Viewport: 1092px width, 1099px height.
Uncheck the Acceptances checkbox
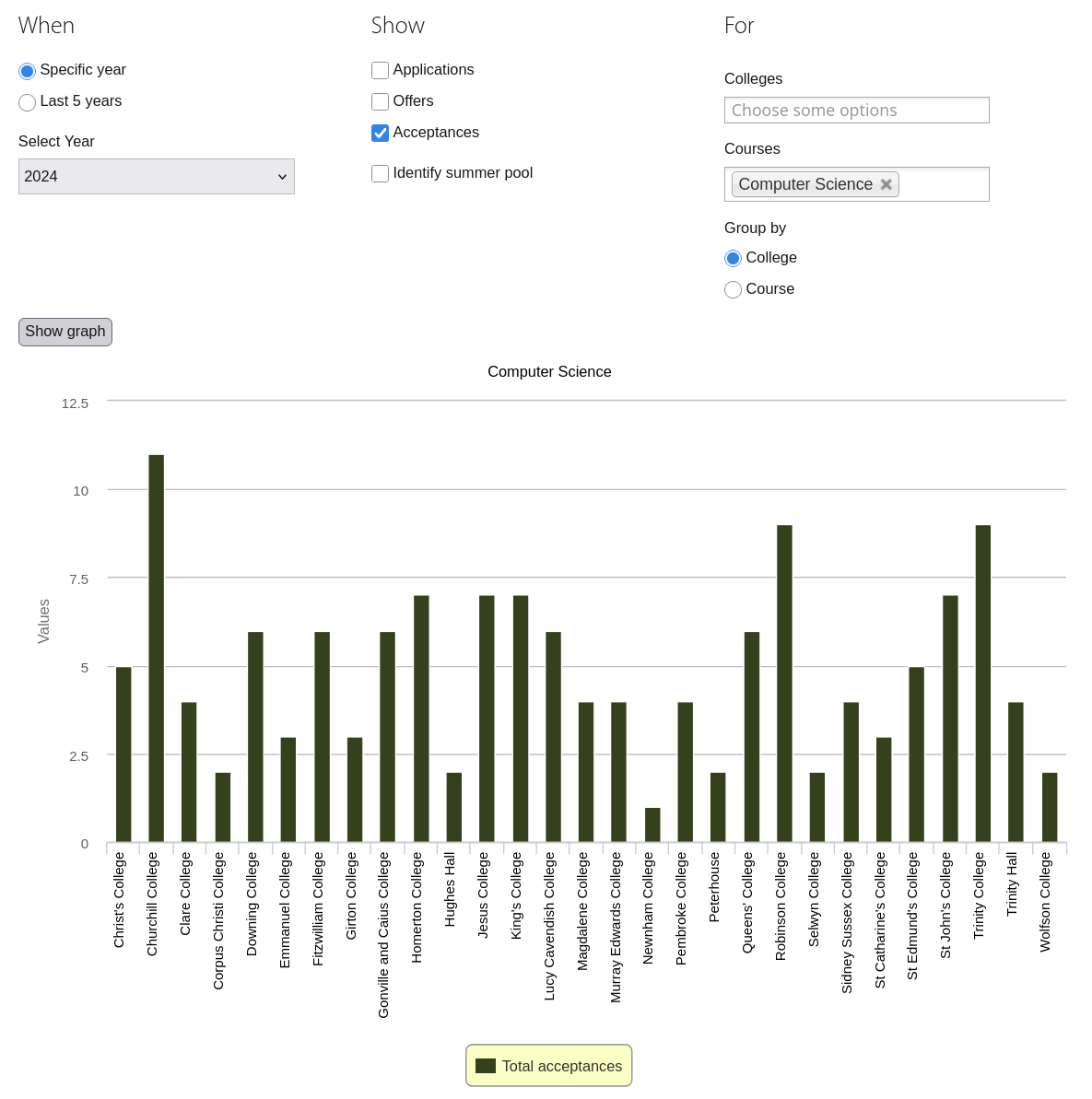380,134
